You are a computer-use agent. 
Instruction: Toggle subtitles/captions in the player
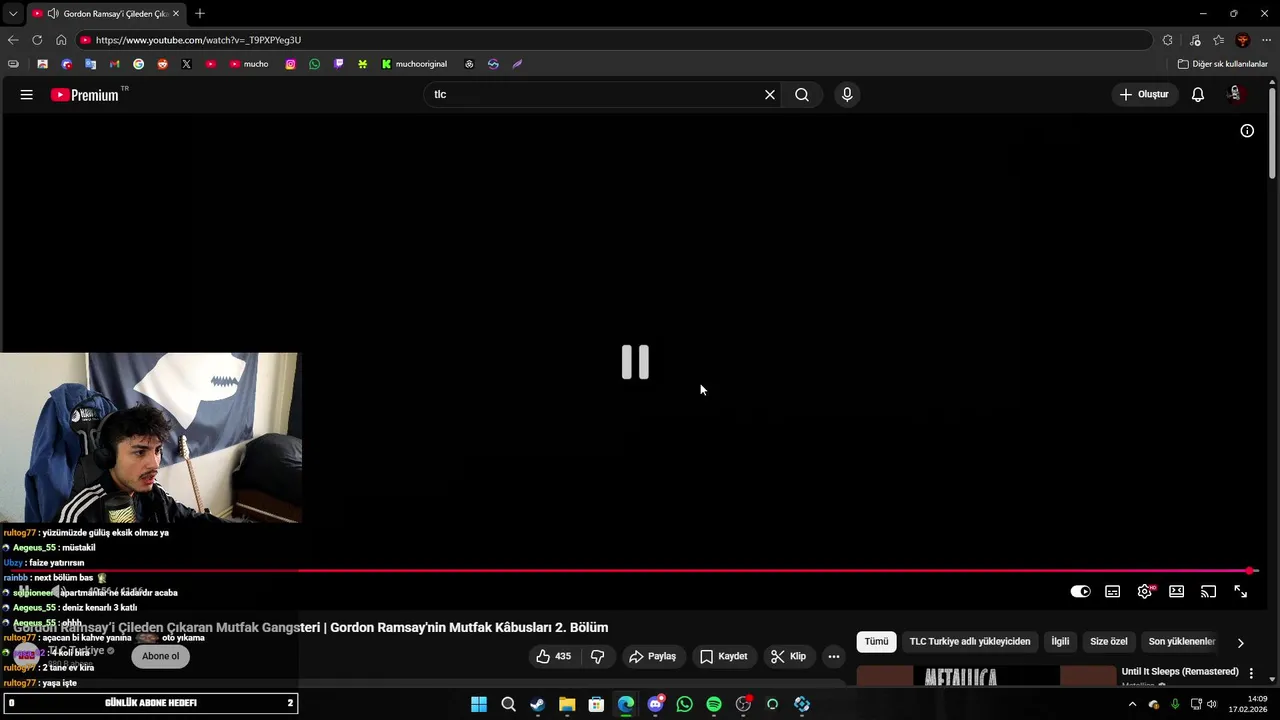pos(1112,592)
